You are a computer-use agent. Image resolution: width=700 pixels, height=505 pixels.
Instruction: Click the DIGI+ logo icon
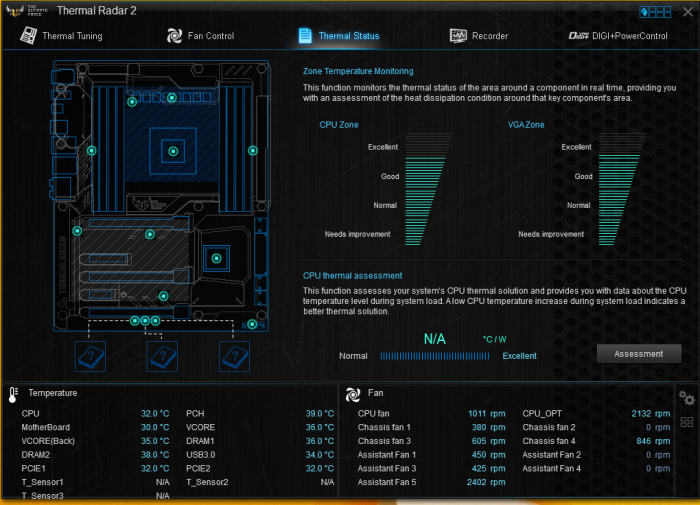tap(579, 36)
